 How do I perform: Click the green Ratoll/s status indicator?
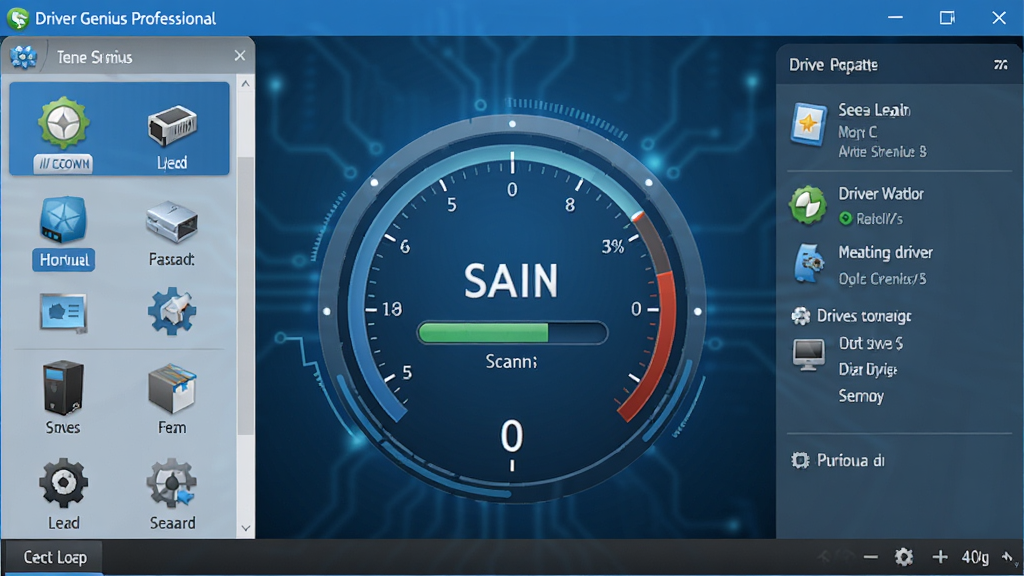point(846,219)
